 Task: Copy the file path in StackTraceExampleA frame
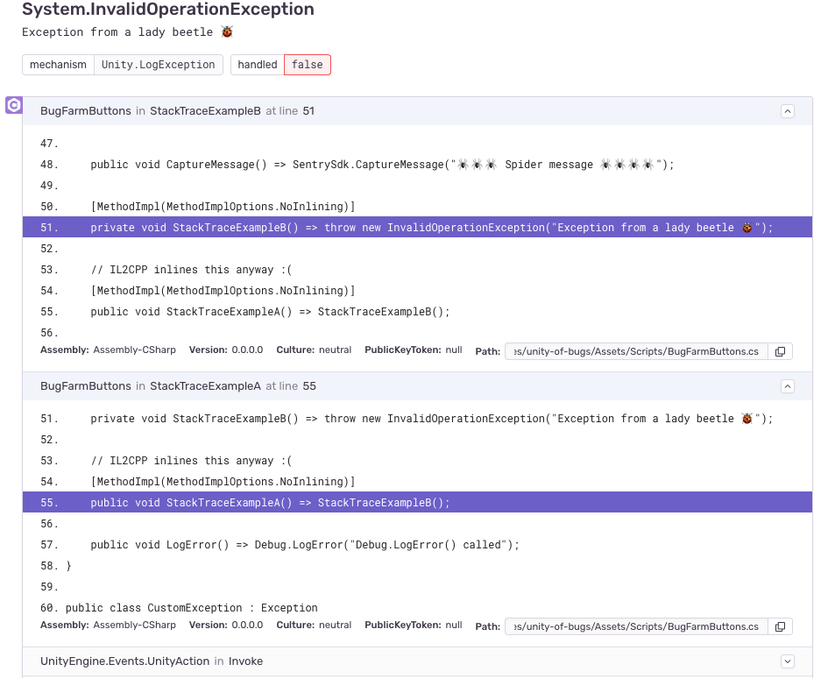(x=779, y=625)
